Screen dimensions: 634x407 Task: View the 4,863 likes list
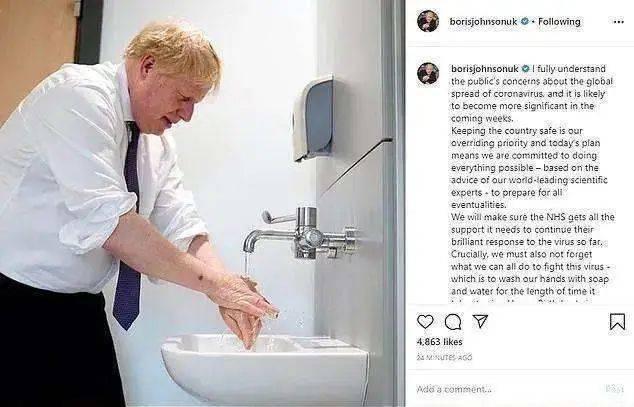[x=440, y=342]
